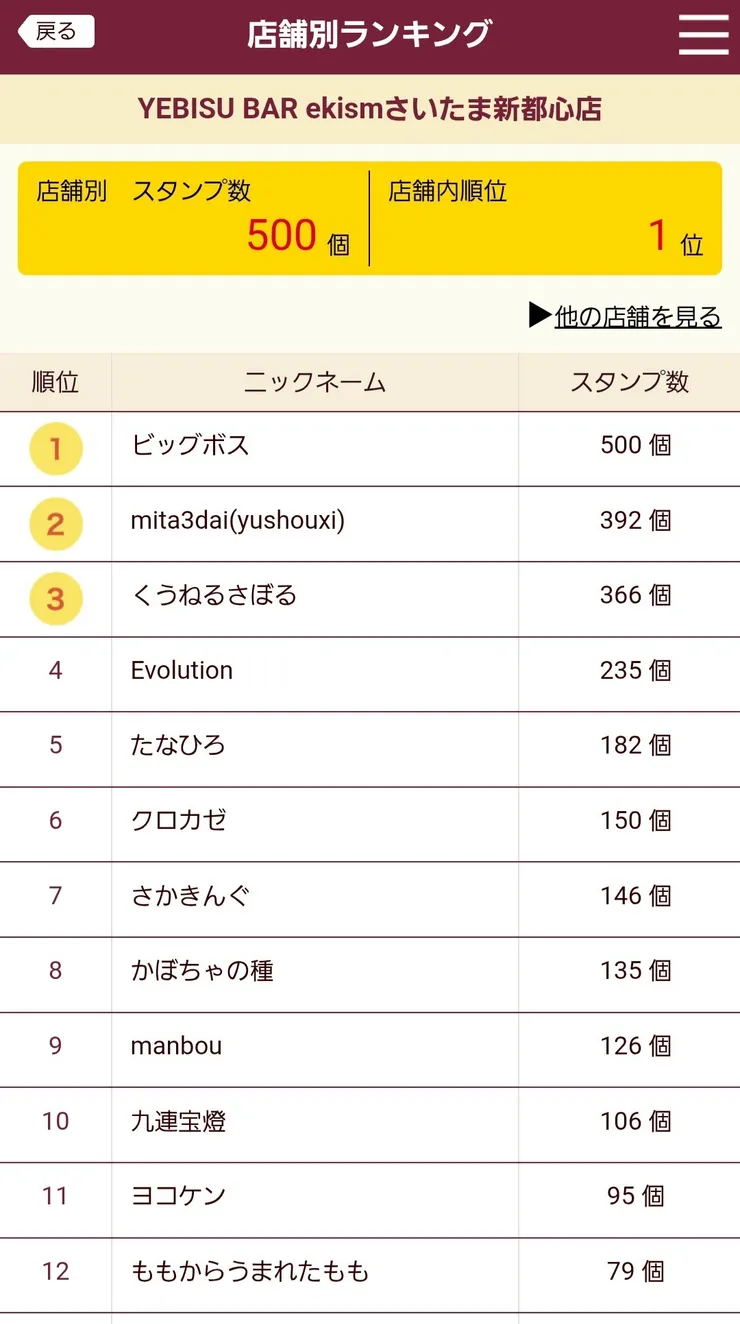
Task: Select the くうねるさぼる nickname entry
Action: [214, 595]
